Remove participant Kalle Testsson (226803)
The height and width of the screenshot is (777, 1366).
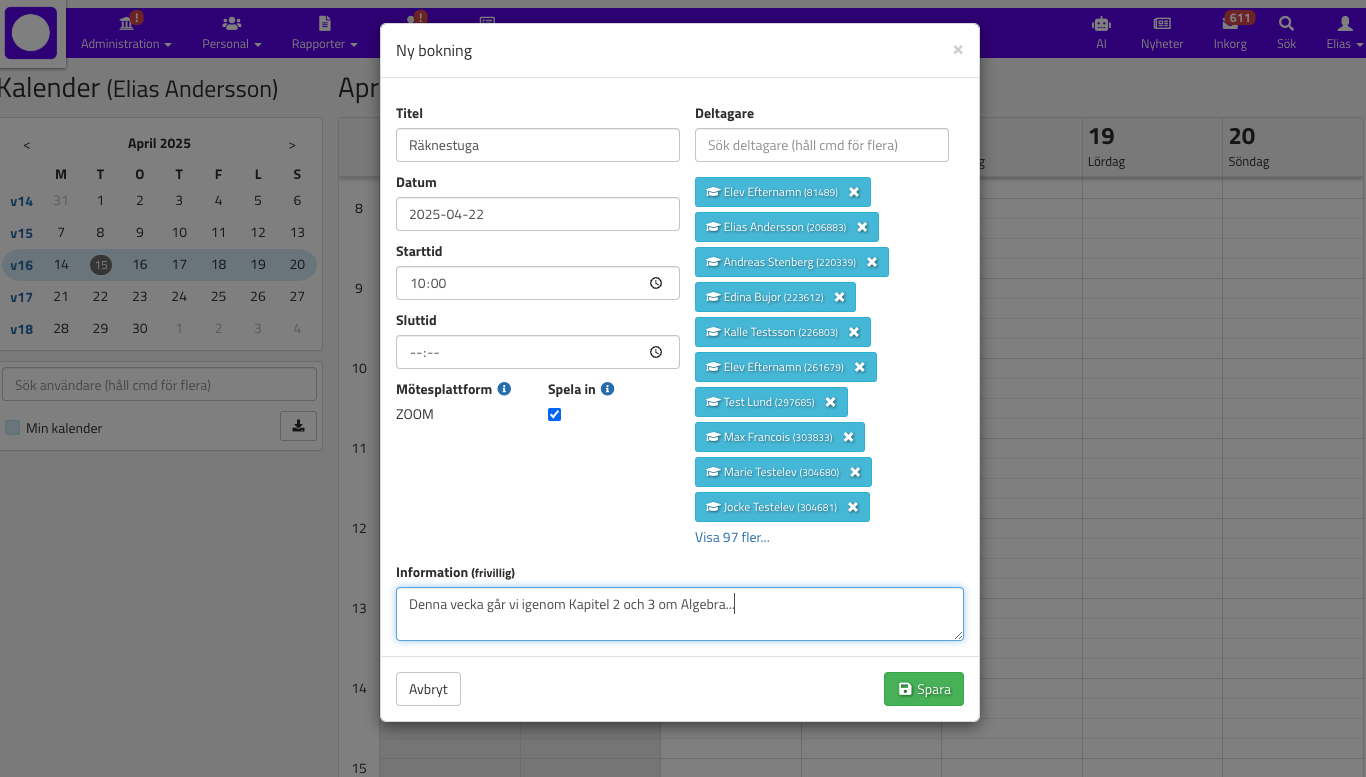point(854,332)
